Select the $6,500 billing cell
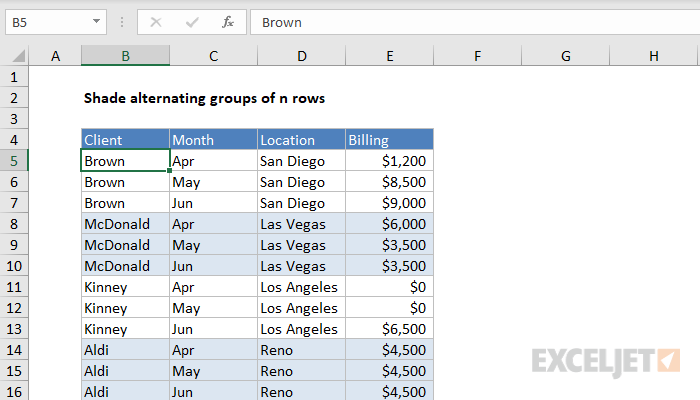 tap(390, 329)
